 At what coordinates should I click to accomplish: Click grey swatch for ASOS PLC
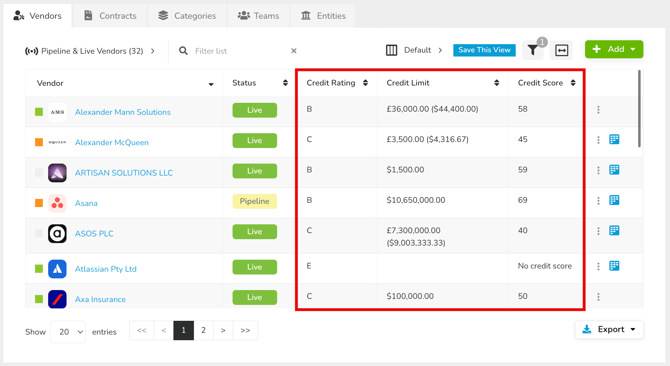click(39, 233)
